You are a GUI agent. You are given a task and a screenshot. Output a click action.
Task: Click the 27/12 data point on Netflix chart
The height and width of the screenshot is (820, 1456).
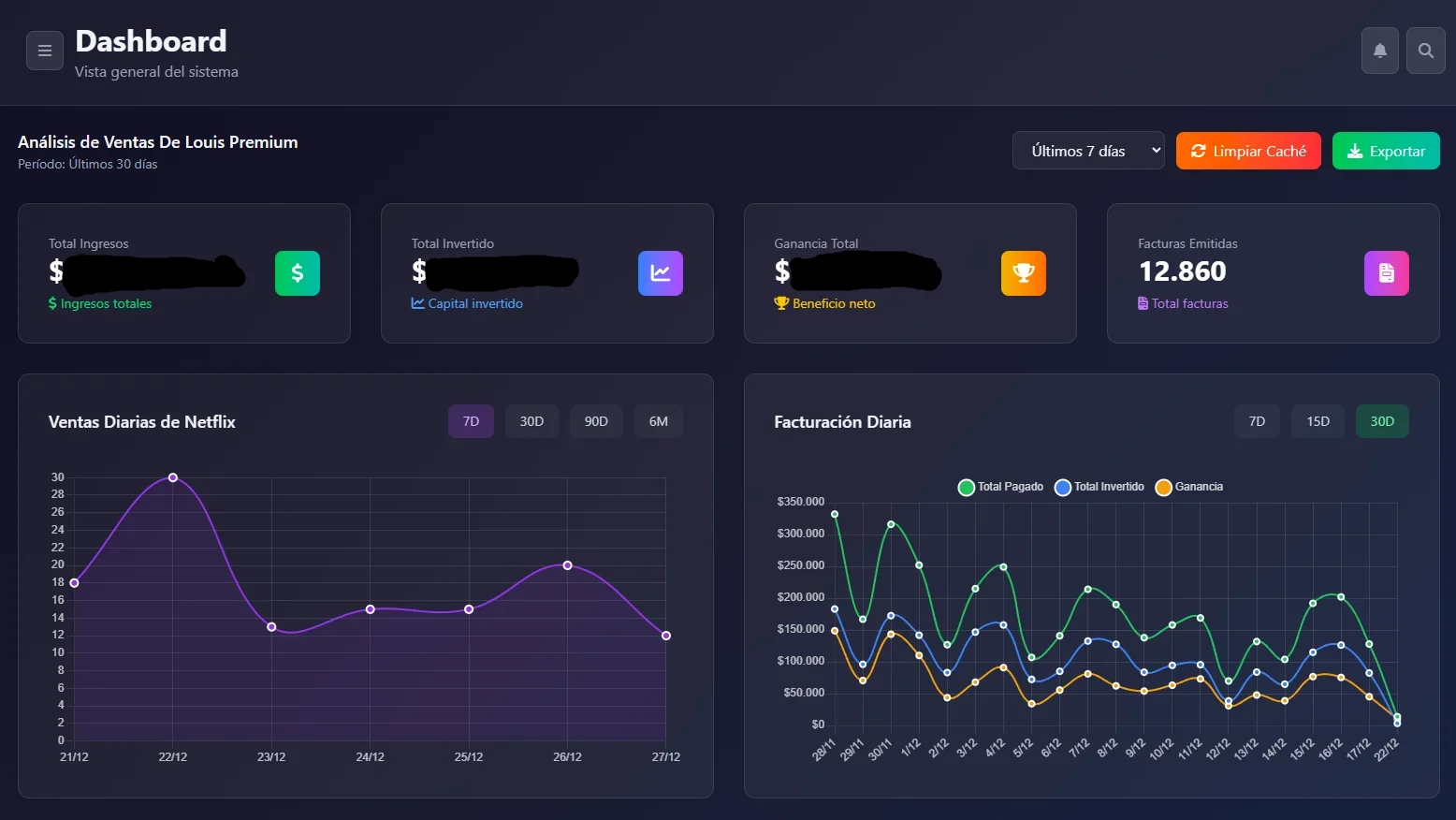click(x=666, y=636)
